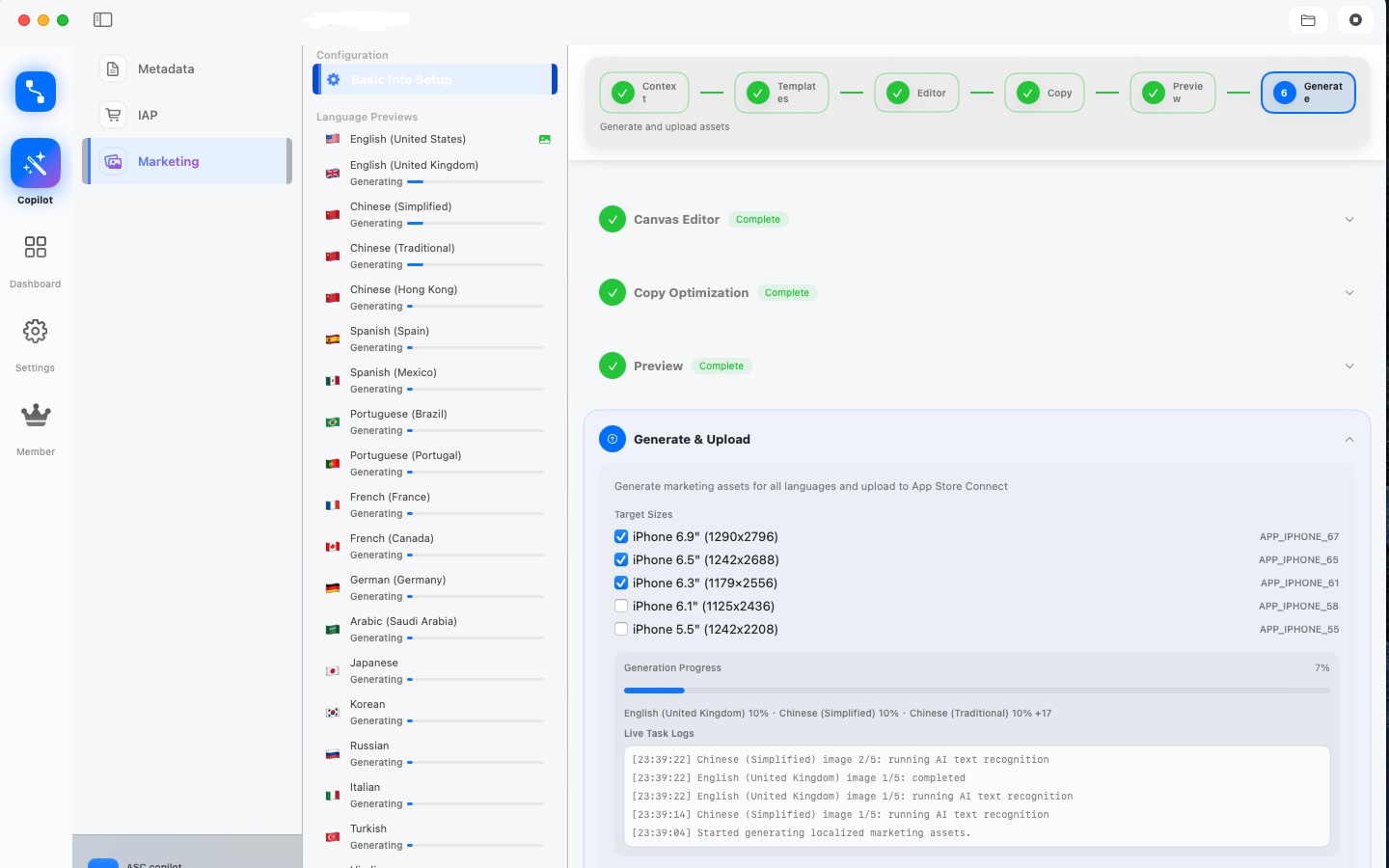Screen dimensions: 1389x868
Task: Select the Metadata document icon
Action: click(x=113, y=68)
